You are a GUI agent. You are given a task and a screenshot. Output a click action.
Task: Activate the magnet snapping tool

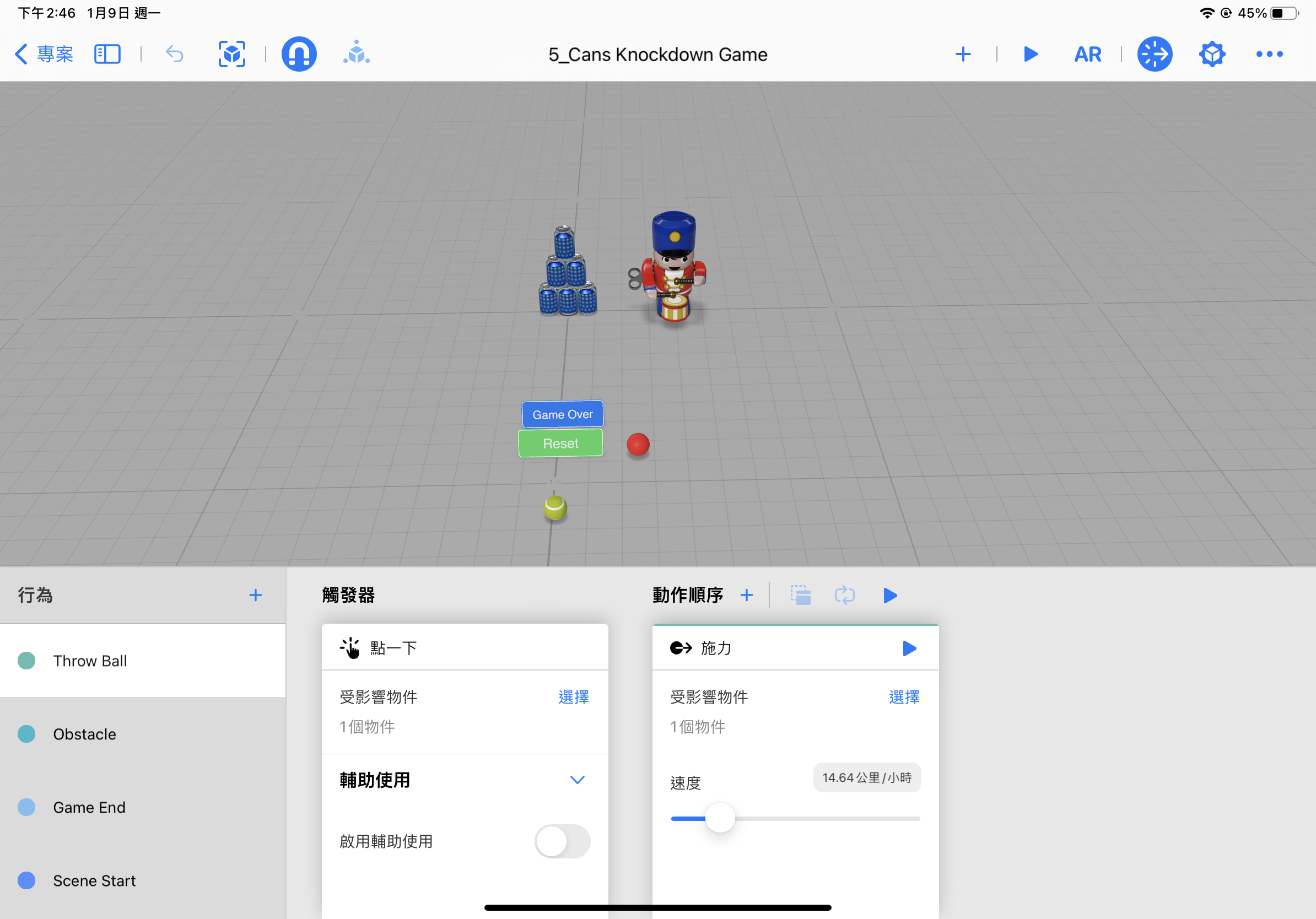click(299, 54)
